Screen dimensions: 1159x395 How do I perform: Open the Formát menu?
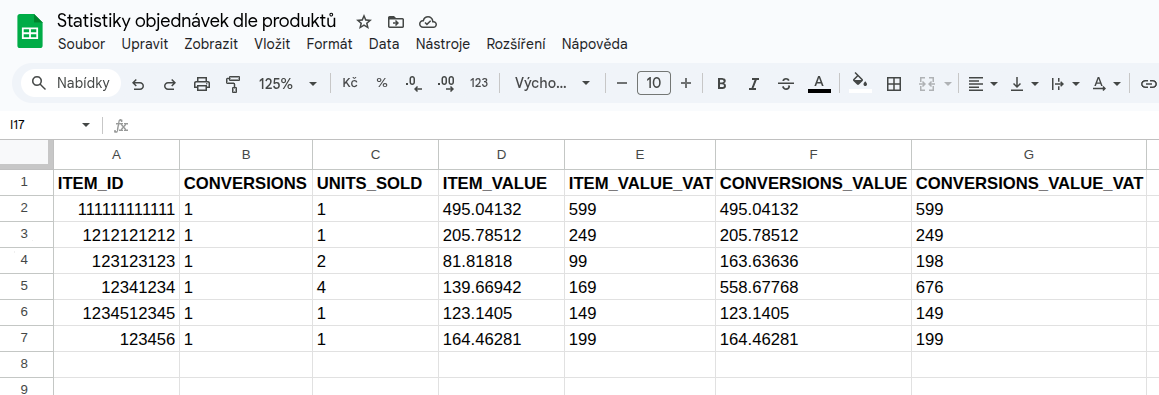(329, 44)
